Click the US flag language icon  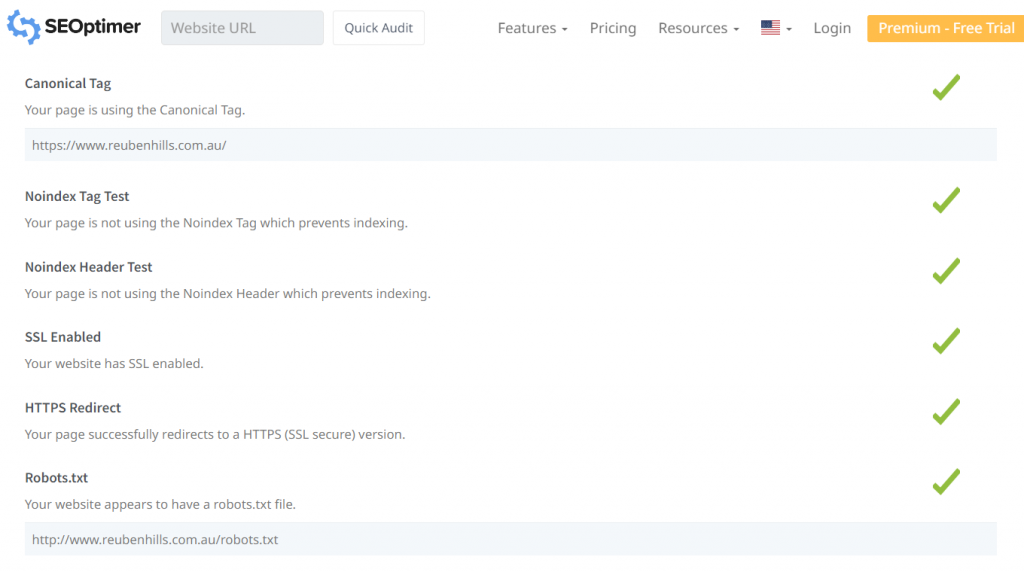[770, 28]
